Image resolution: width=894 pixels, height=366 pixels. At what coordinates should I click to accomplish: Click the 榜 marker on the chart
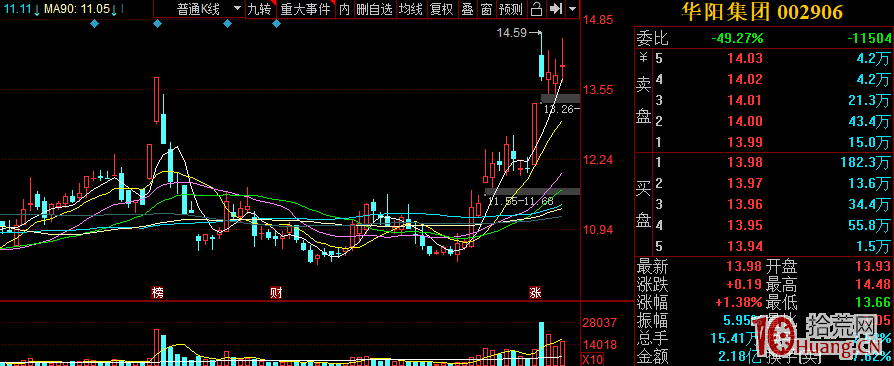[157, 293]
